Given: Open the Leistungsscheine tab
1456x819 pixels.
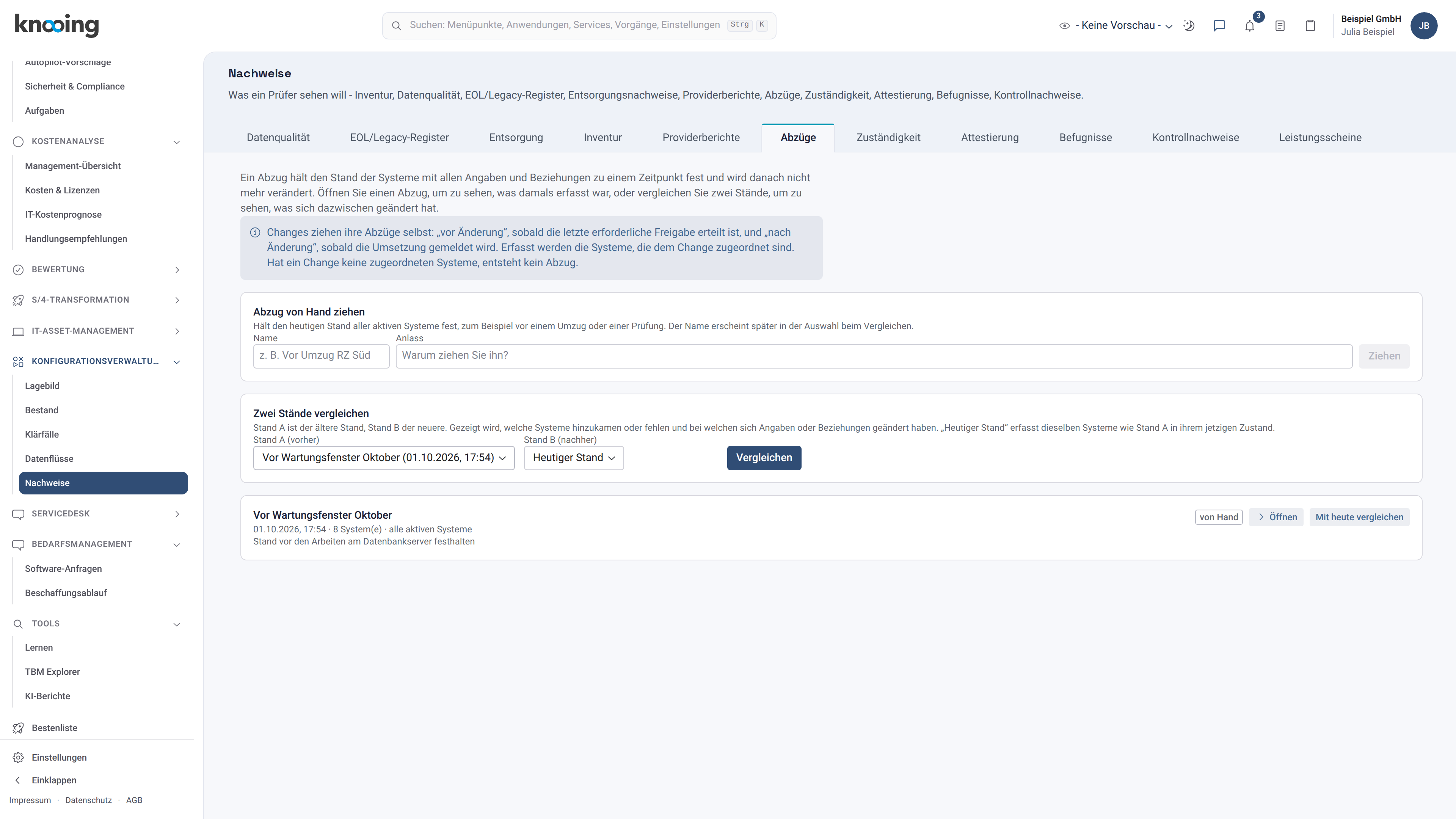Looking at the screenshot, I should coord(1320,137).
